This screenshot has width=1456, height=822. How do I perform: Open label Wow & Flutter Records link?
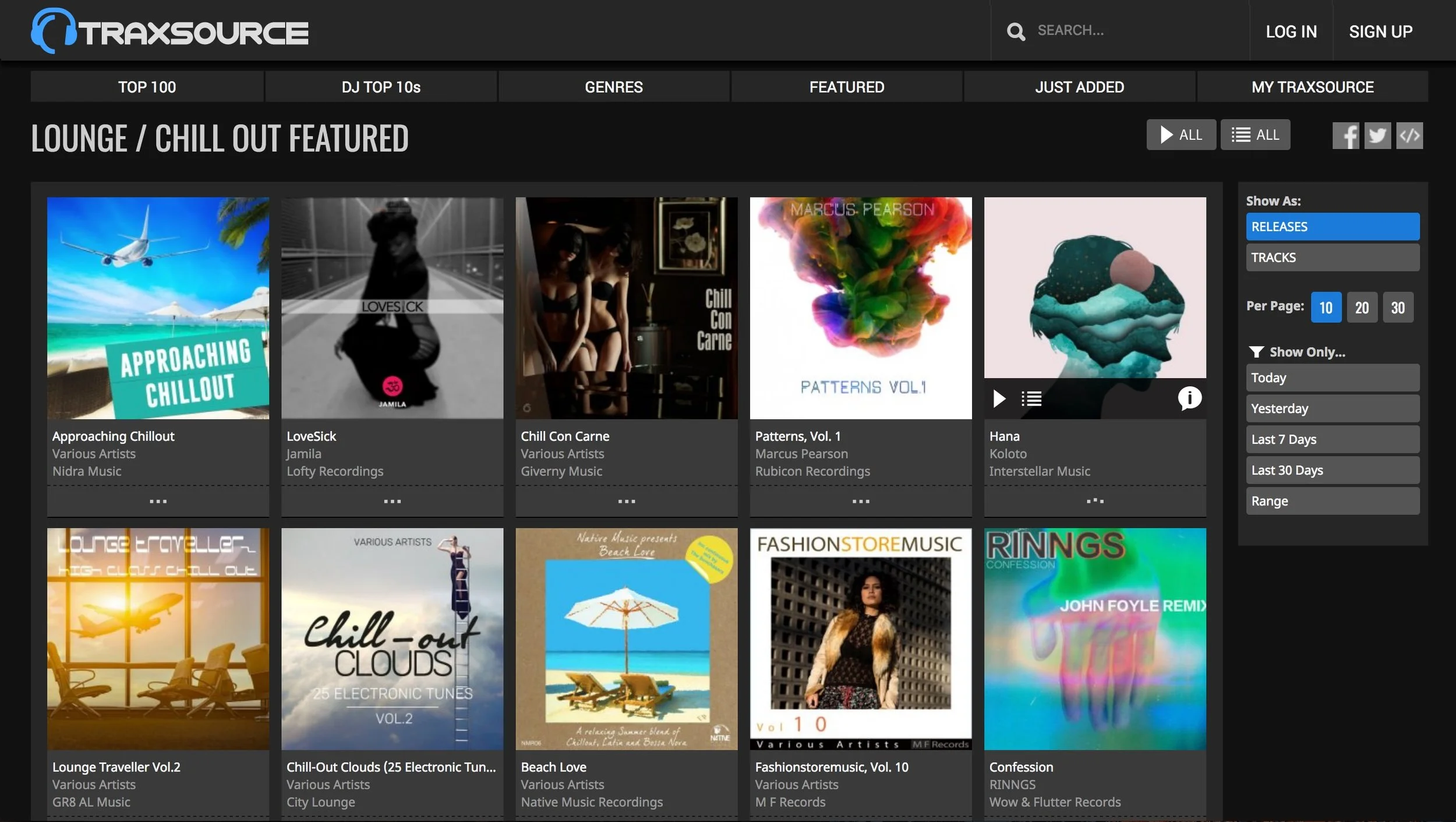pyautogui.click(x=1055, y=802)
